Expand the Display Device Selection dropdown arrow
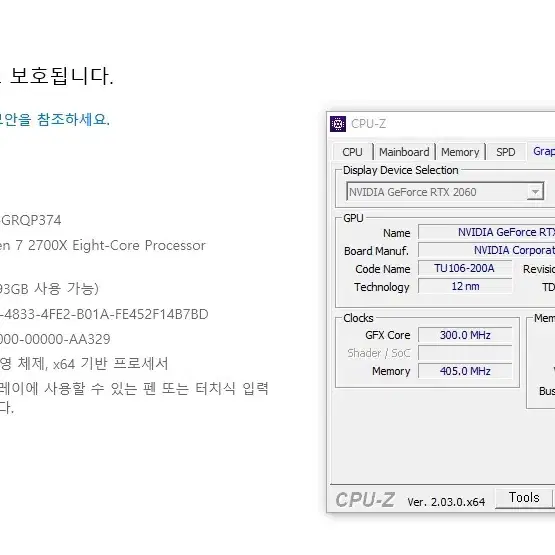555x555 pixels. click(535, 192)
